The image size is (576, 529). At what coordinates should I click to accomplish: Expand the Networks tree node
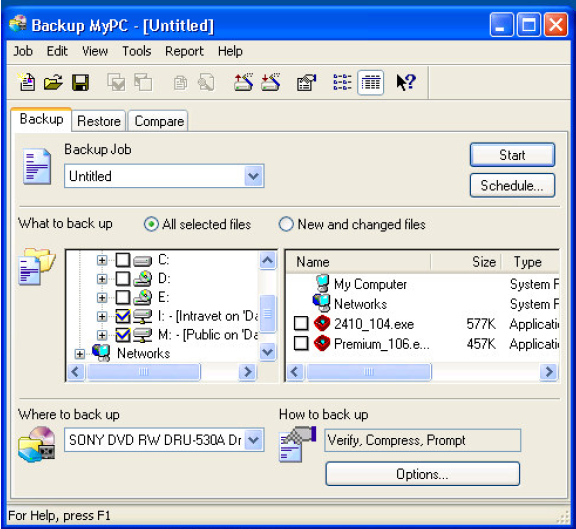80,354
